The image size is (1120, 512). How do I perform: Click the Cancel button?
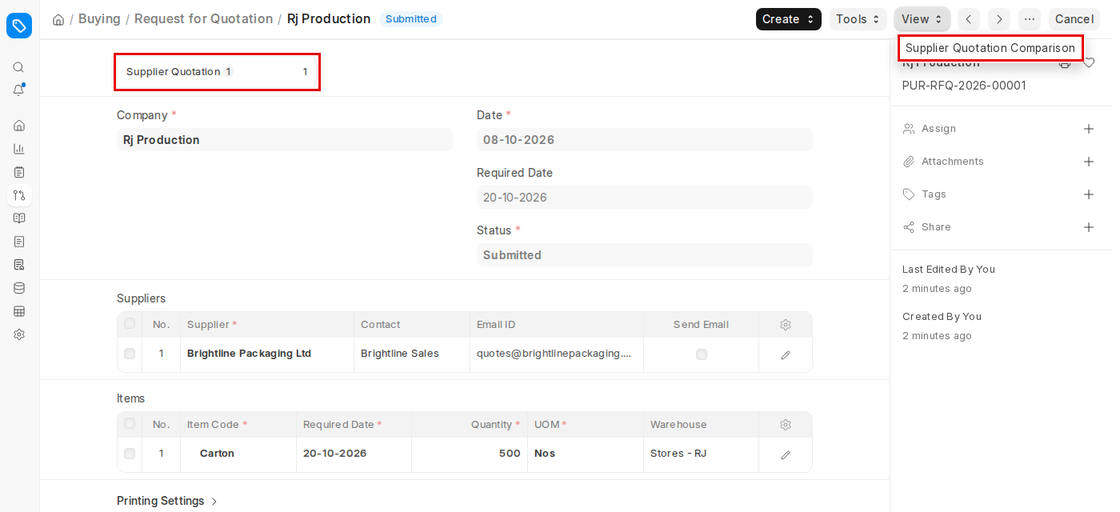(x=1074, y=19)
